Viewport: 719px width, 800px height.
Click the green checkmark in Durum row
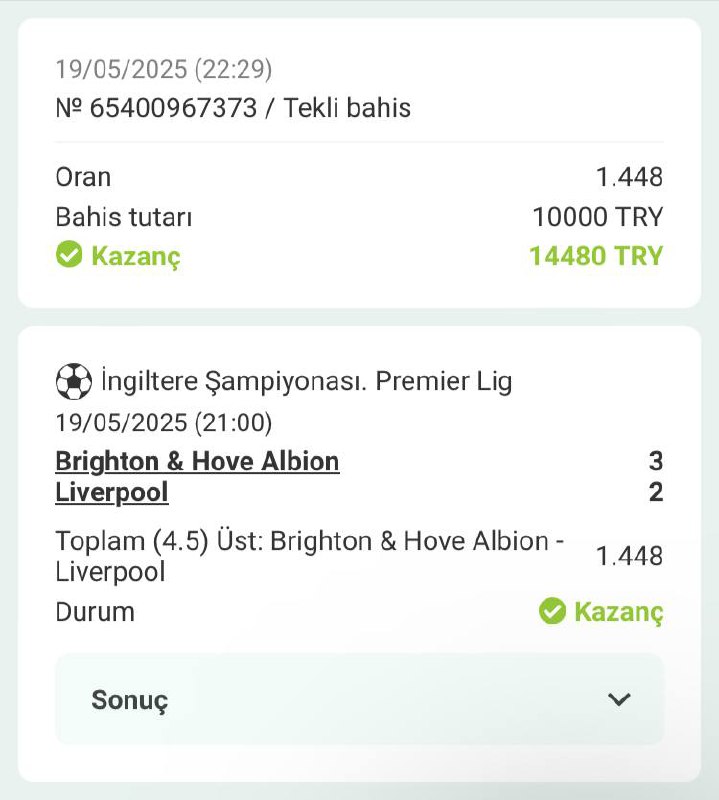pyautogui.click(x=552, y=611)
